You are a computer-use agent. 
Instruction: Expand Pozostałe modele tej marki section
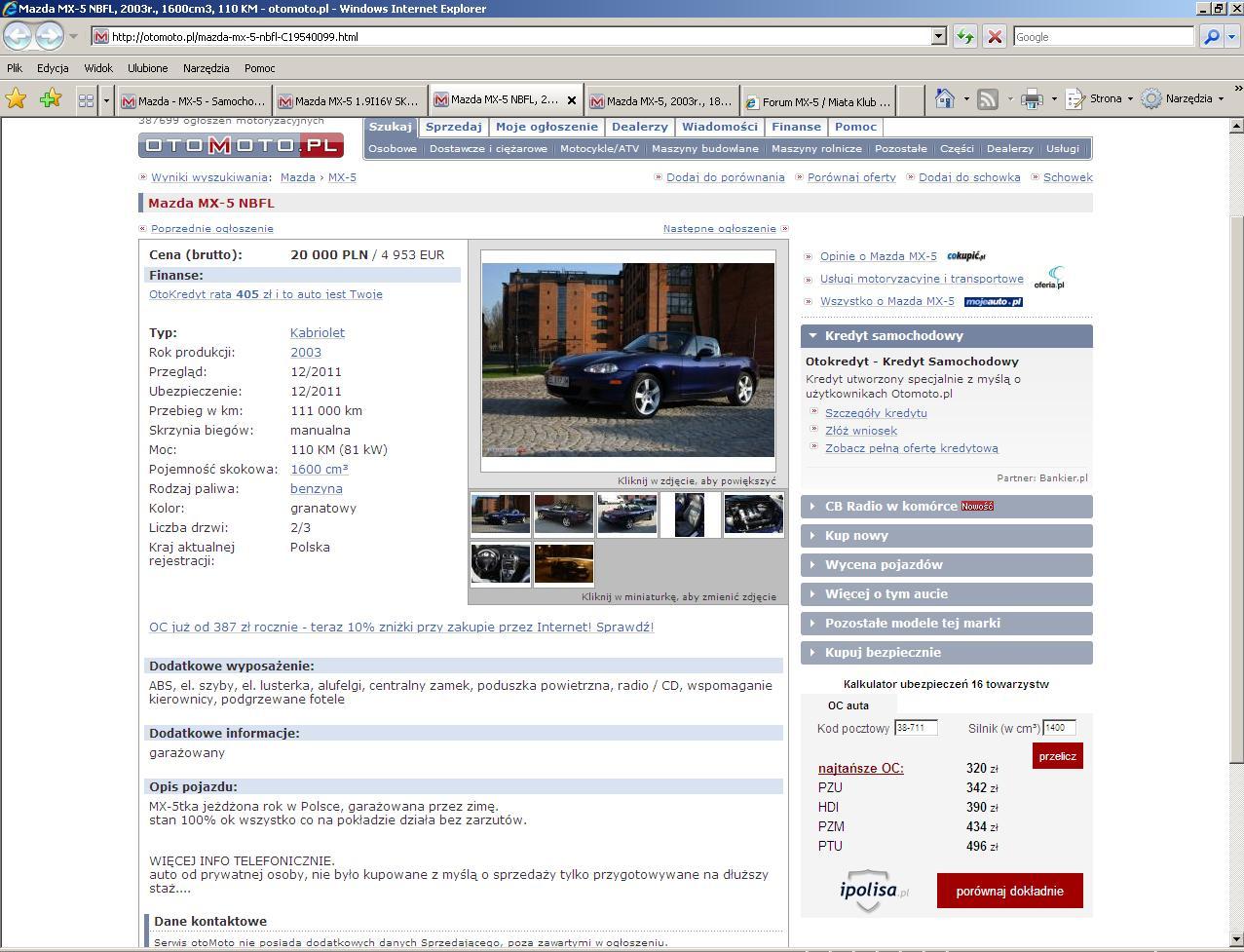coord(947,623)
